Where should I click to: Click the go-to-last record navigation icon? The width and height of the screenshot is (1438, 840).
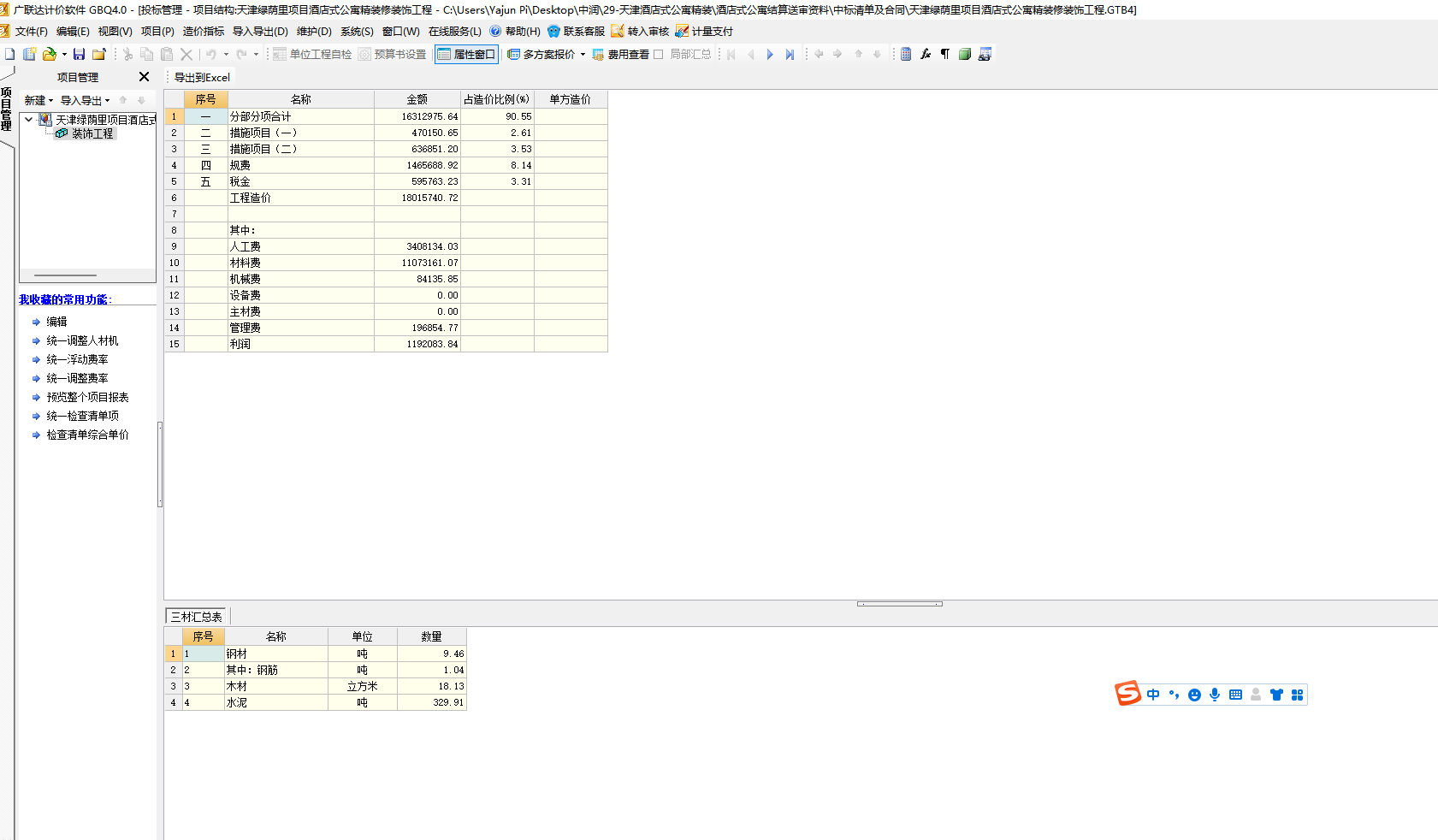(x=790, y=54)
